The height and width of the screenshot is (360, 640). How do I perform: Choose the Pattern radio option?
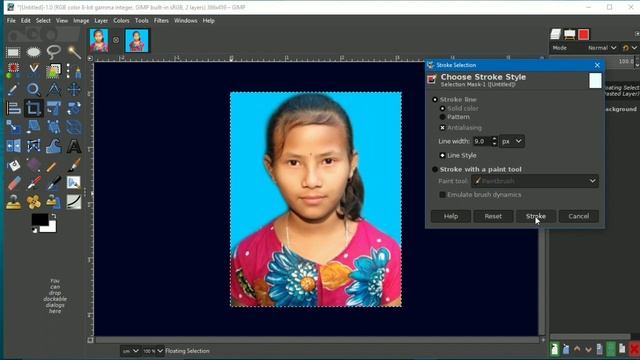click(442, 117)
